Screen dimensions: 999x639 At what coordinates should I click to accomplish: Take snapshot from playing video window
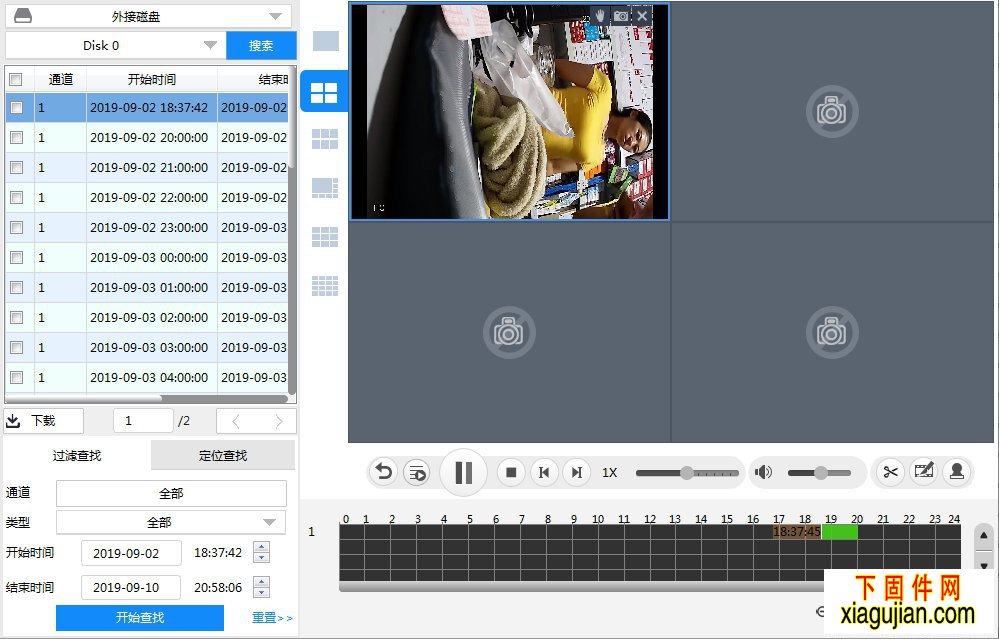[x=621, y=16]
